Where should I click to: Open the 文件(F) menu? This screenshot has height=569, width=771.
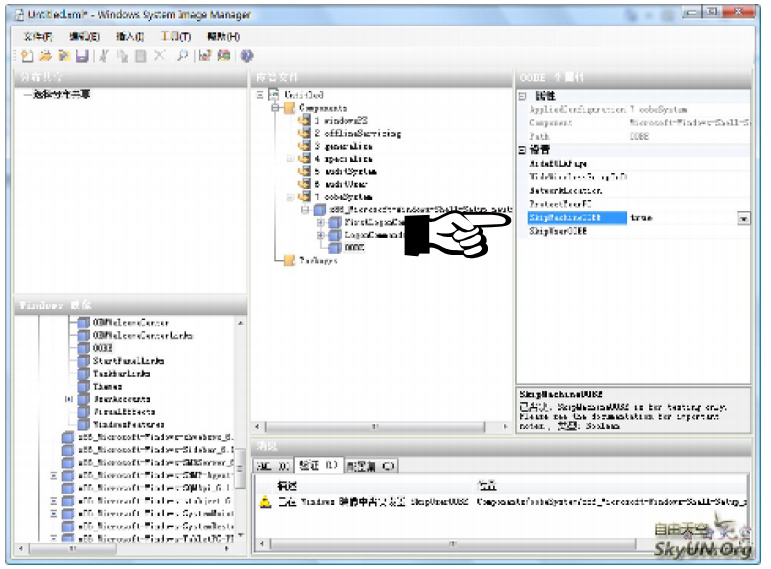click(38, 36)
